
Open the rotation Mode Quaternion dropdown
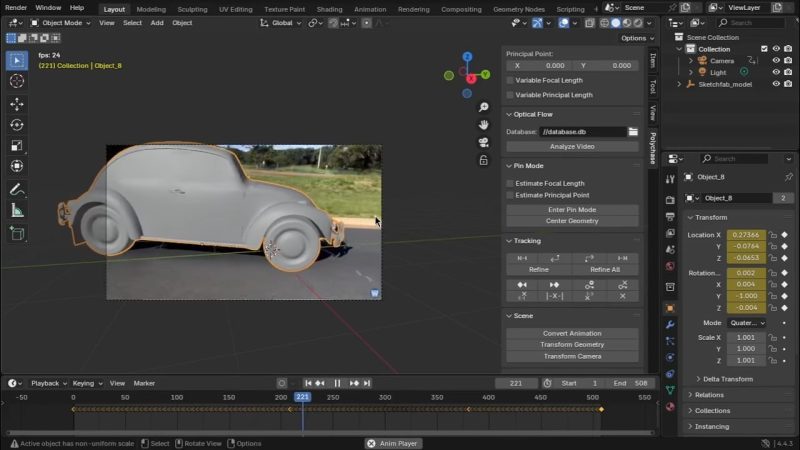(x=747, y=323)
